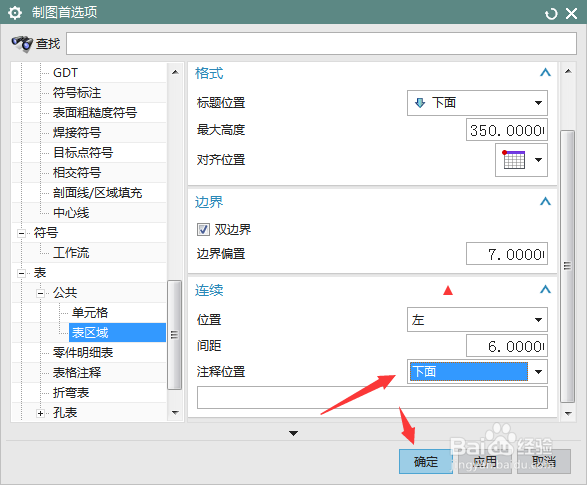
Task: Click settings panel scrollbar down arrow
Action: [568, 414]
